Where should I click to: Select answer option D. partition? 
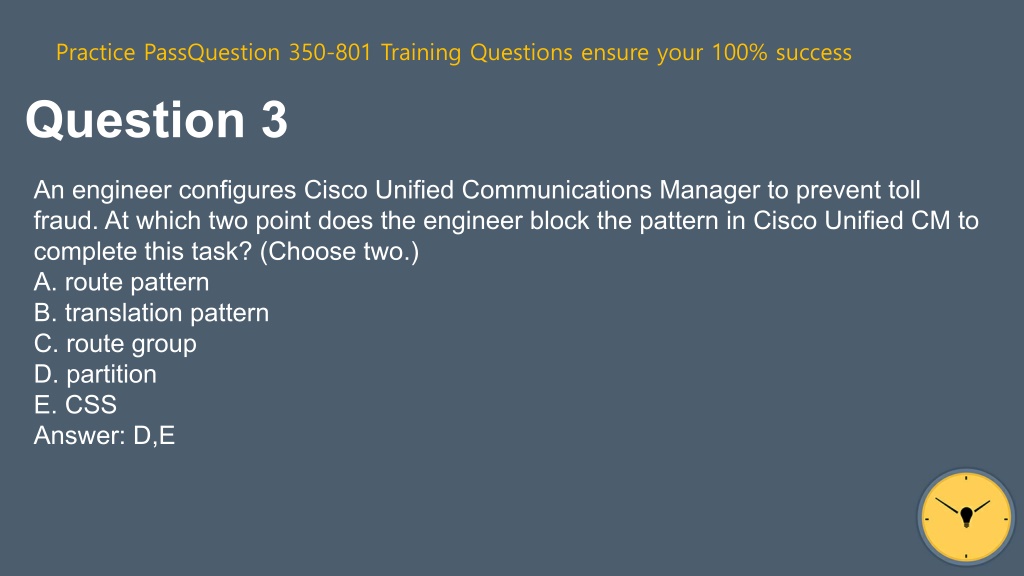pos(95,374)
